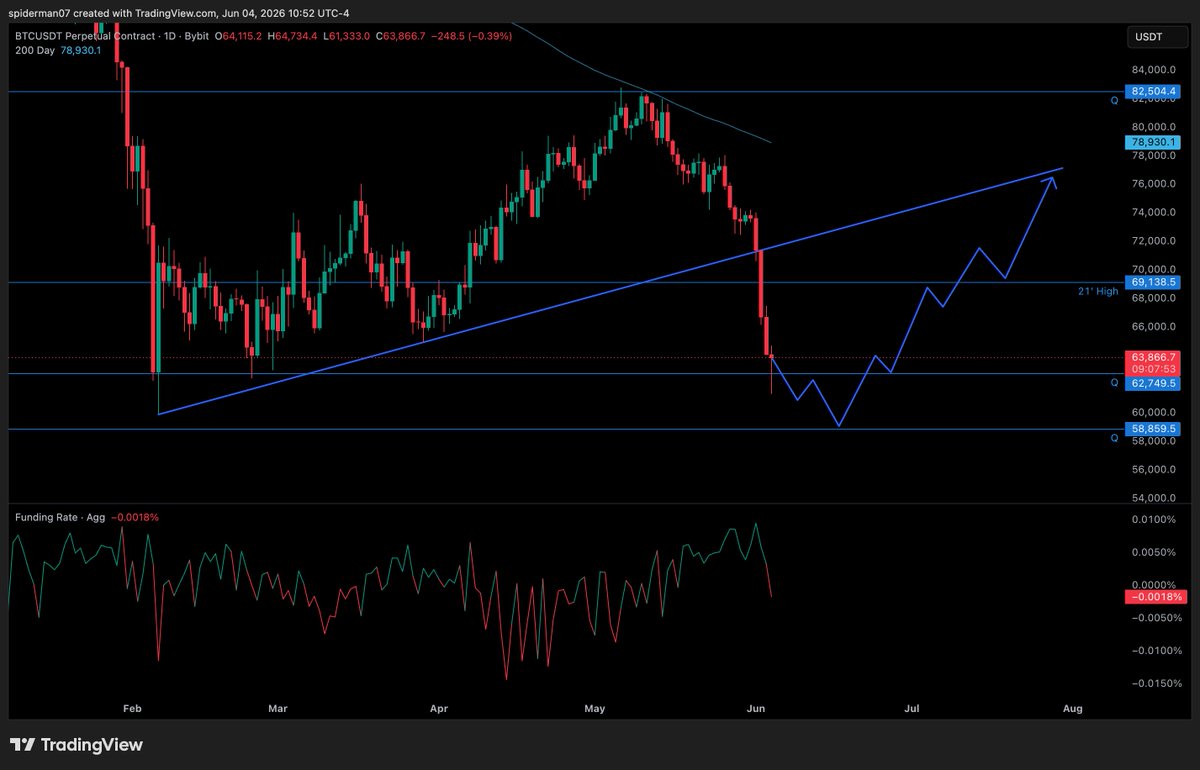The width and height of the screenshot is (1200, 770).
Task: Click the −0.0018% value in Funding Rate legend
Action: coord(137,518)
